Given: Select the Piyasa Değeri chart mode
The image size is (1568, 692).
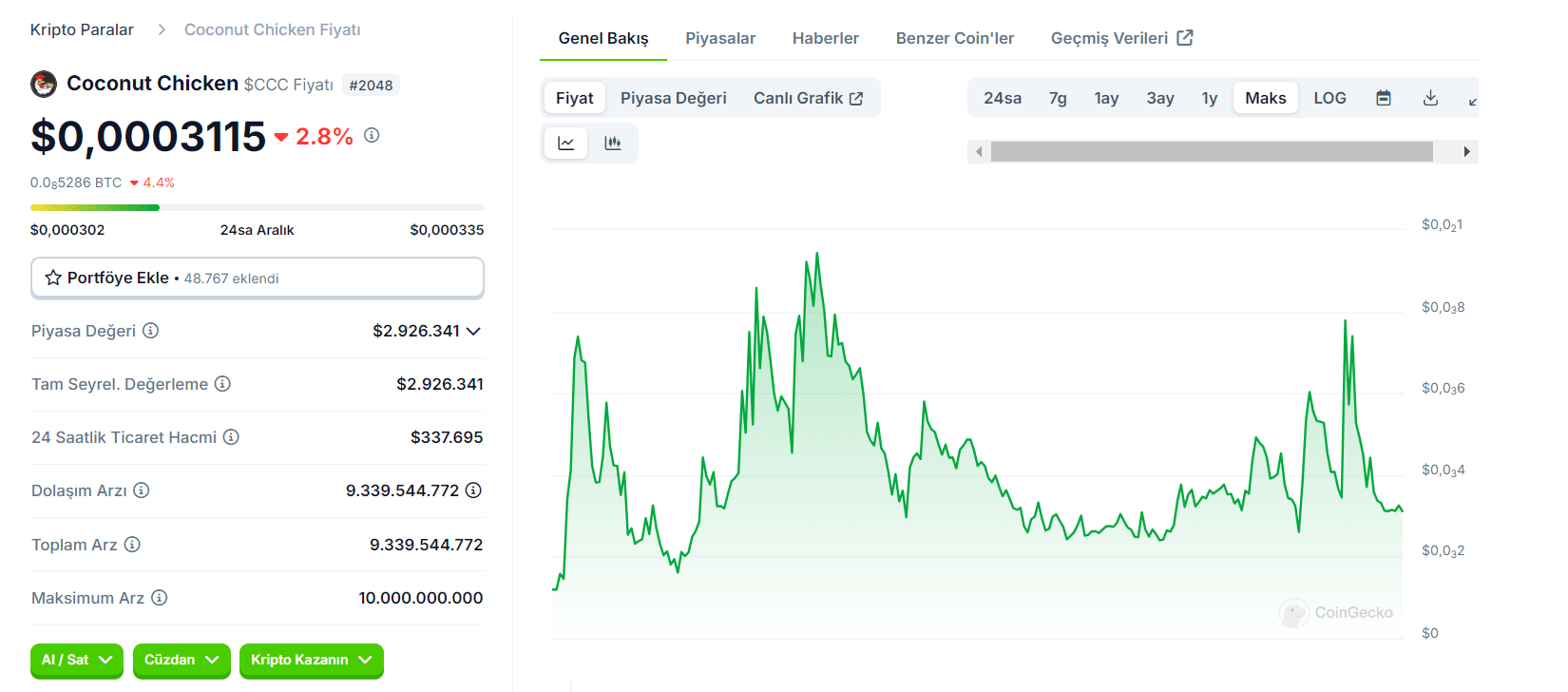Looking at the screenshot, I should pyautogui.click(x=674, y=98).
